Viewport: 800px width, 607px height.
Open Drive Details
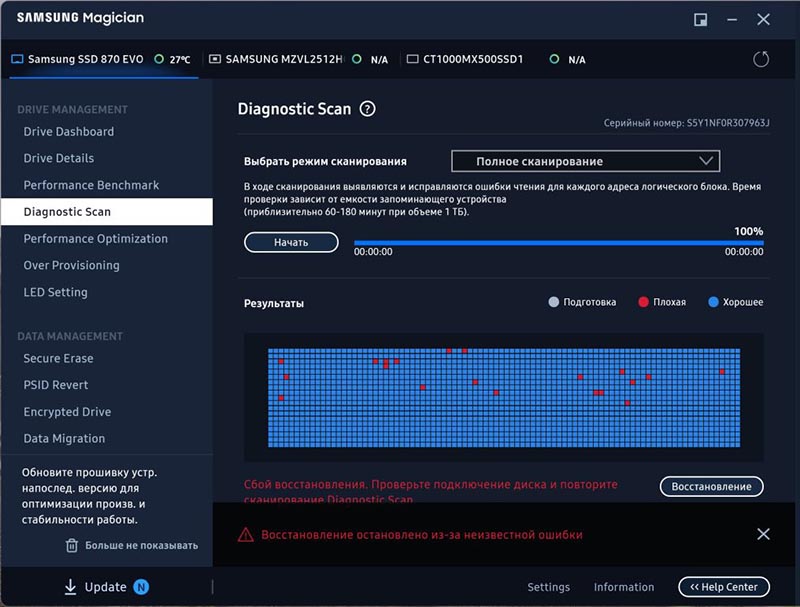[59, 158]
